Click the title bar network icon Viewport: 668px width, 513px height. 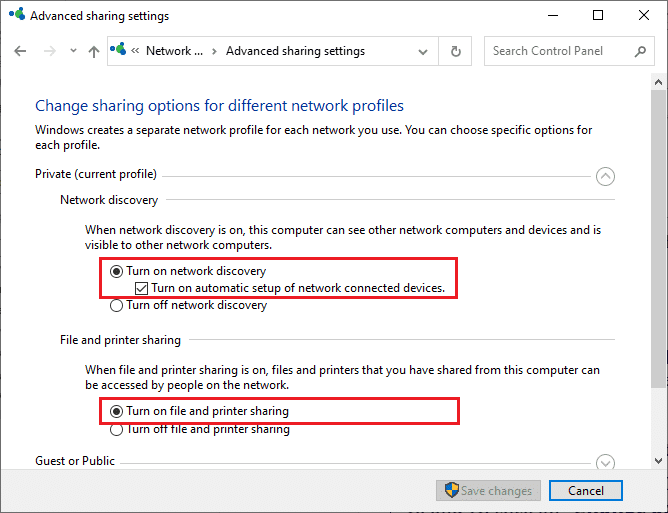16,15
